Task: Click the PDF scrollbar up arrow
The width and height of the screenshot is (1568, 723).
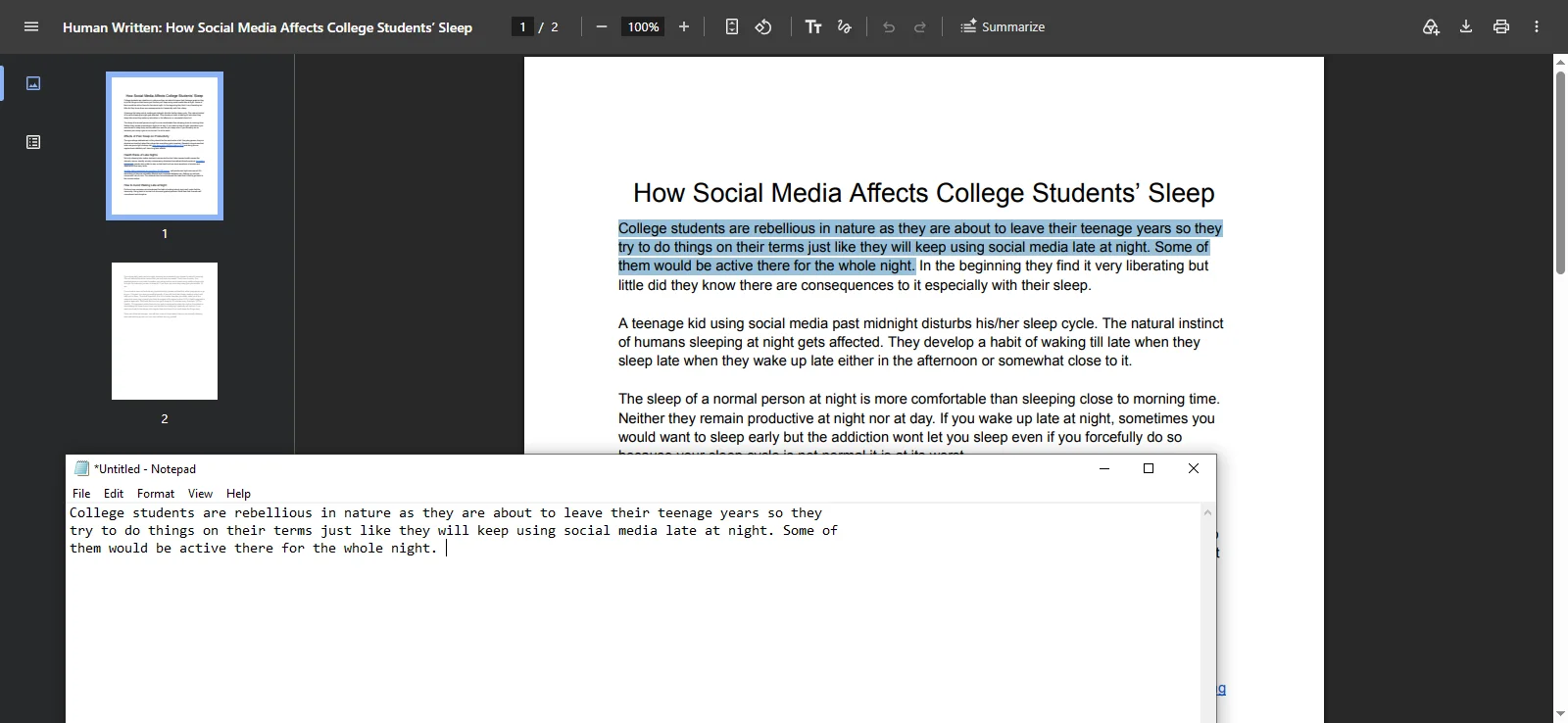Action: tap(1560, 61)
